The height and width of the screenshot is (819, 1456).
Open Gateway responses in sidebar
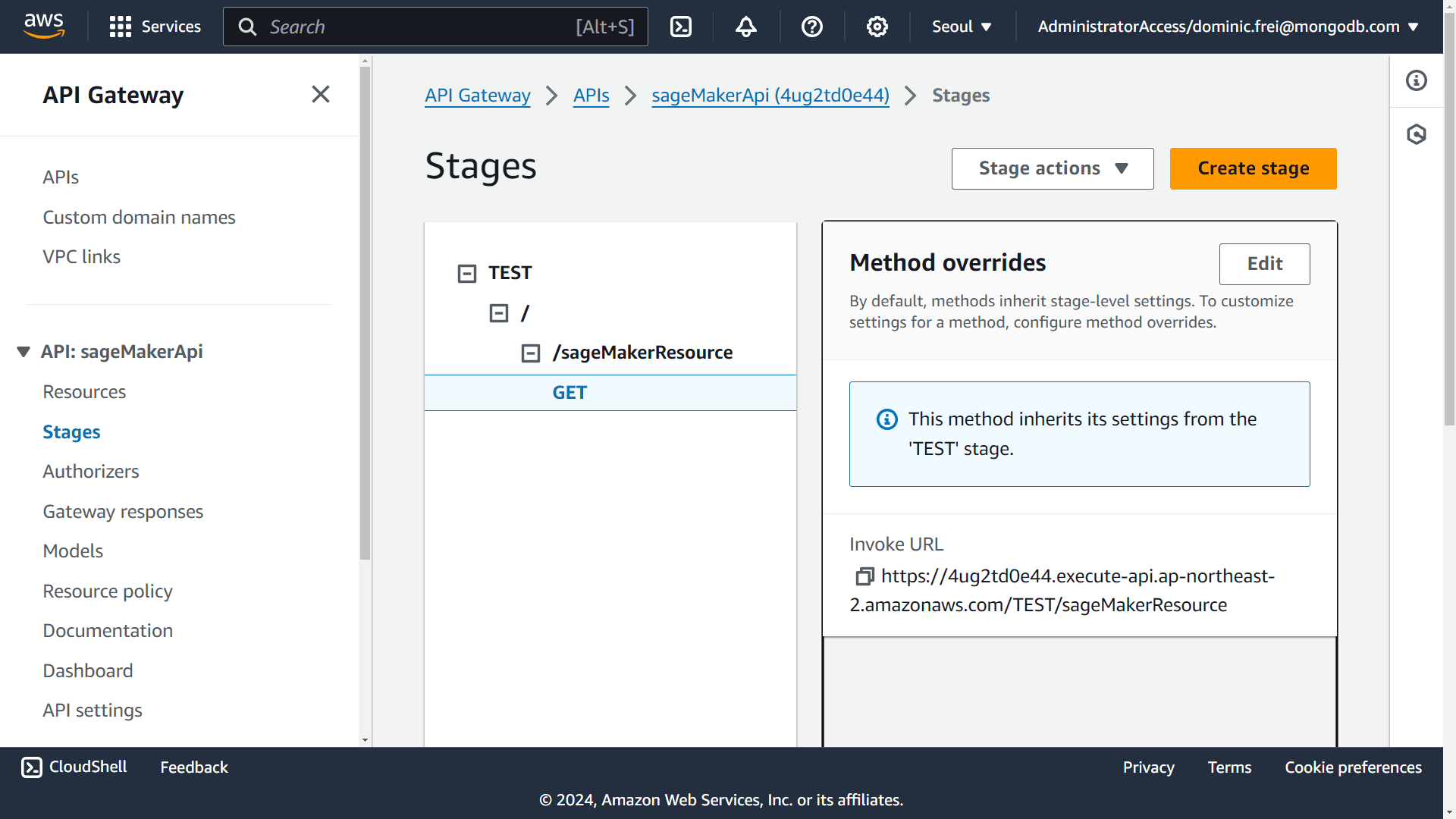[123, 512]
